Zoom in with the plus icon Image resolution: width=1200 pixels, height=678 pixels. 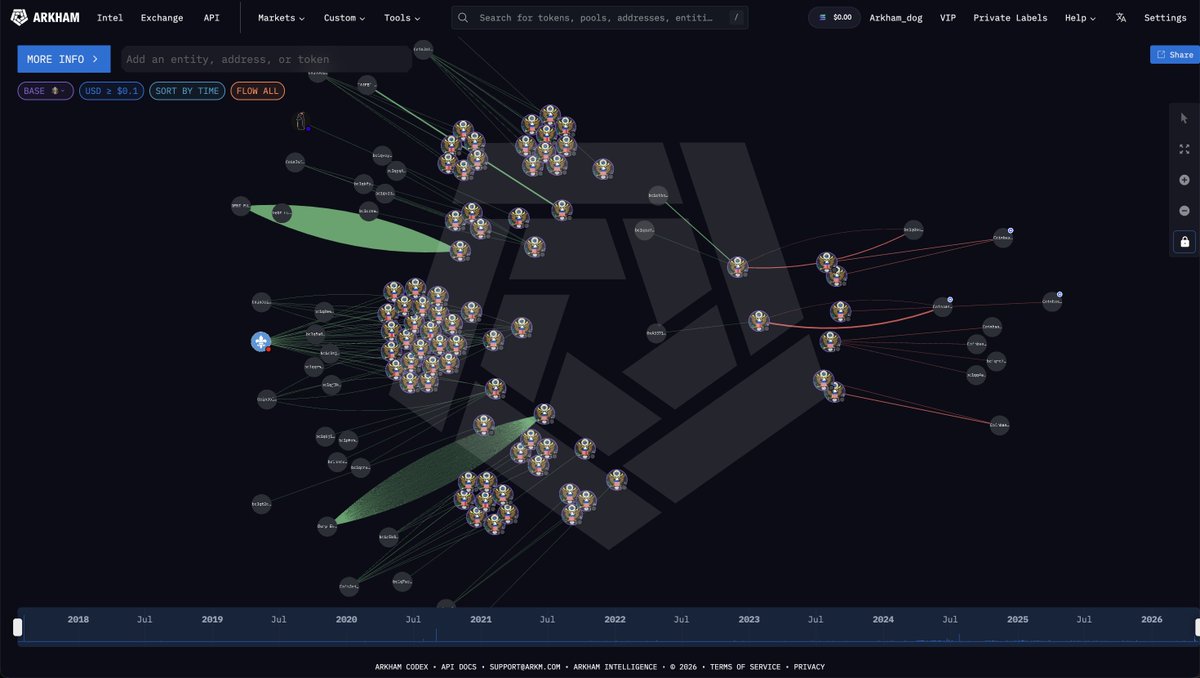pos(1184,180)
